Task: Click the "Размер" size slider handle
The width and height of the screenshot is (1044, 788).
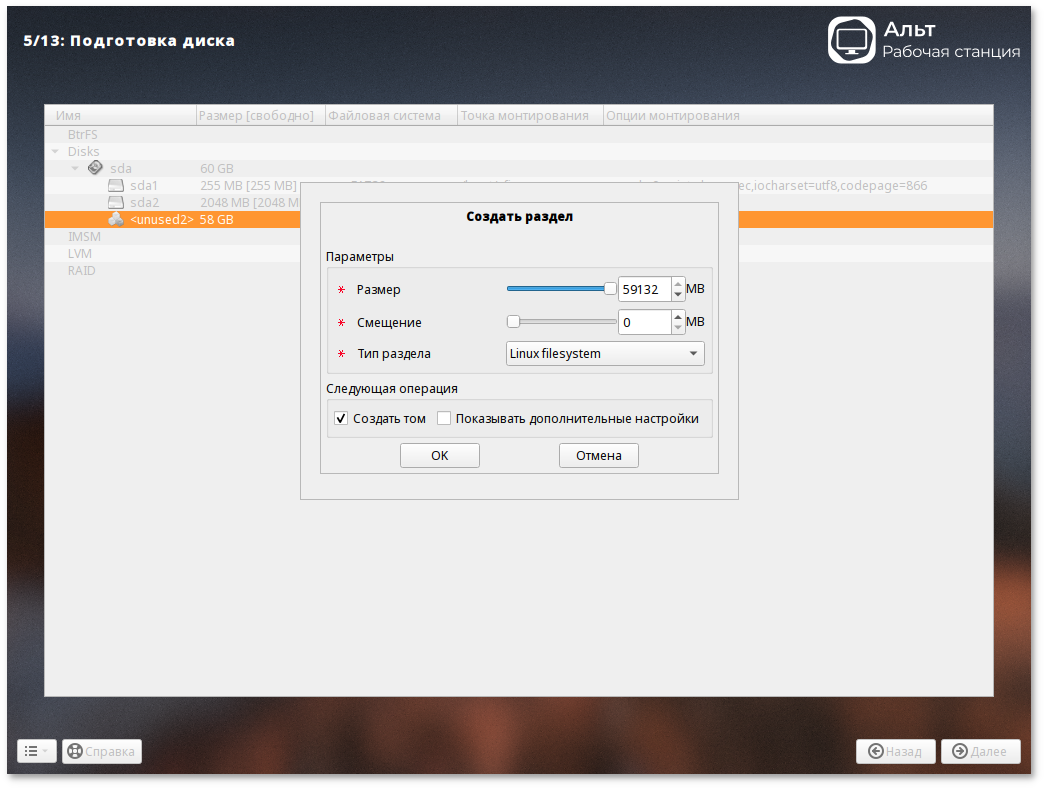Action: click(610, 289)
